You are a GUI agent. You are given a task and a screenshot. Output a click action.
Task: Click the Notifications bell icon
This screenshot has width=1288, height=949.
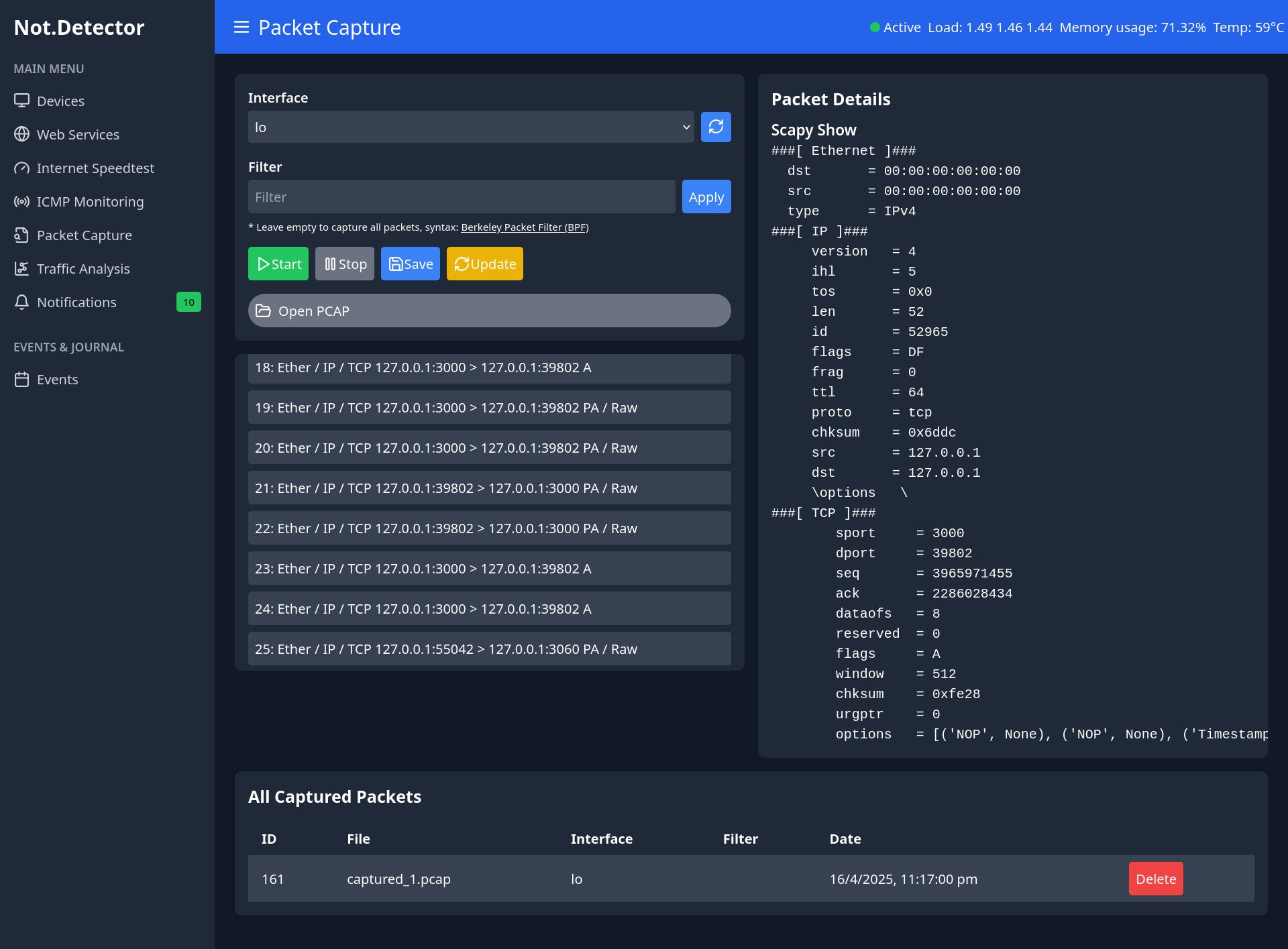pyautogui.click(x=22, y=302)
